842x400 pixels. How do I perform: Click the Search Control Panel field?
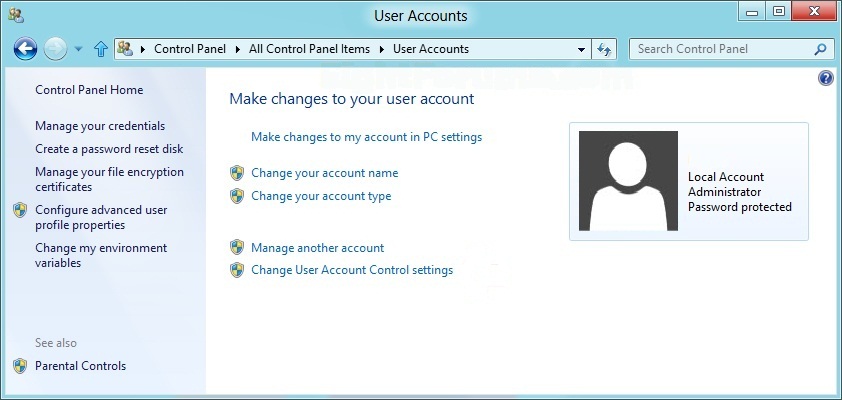point(723,49)
